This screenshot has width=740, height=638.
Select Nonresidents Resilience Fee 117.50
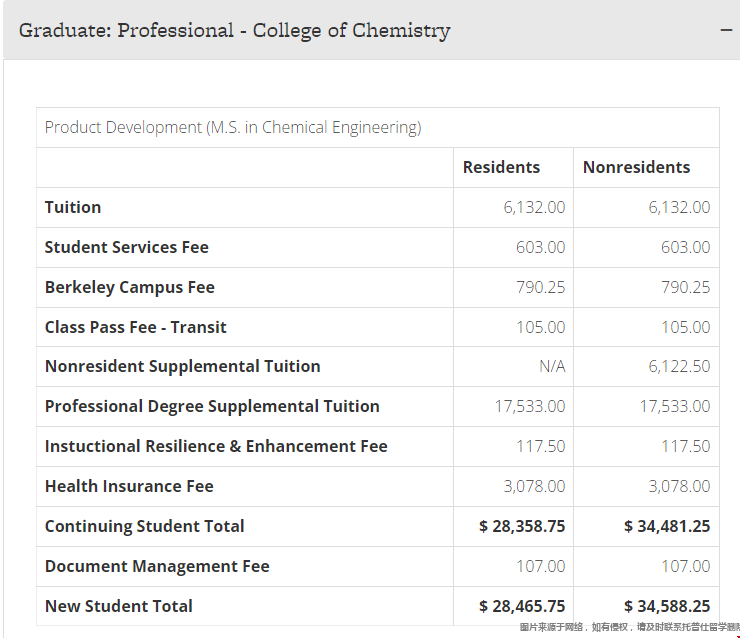pyautogui.click(x=685, y=446)
